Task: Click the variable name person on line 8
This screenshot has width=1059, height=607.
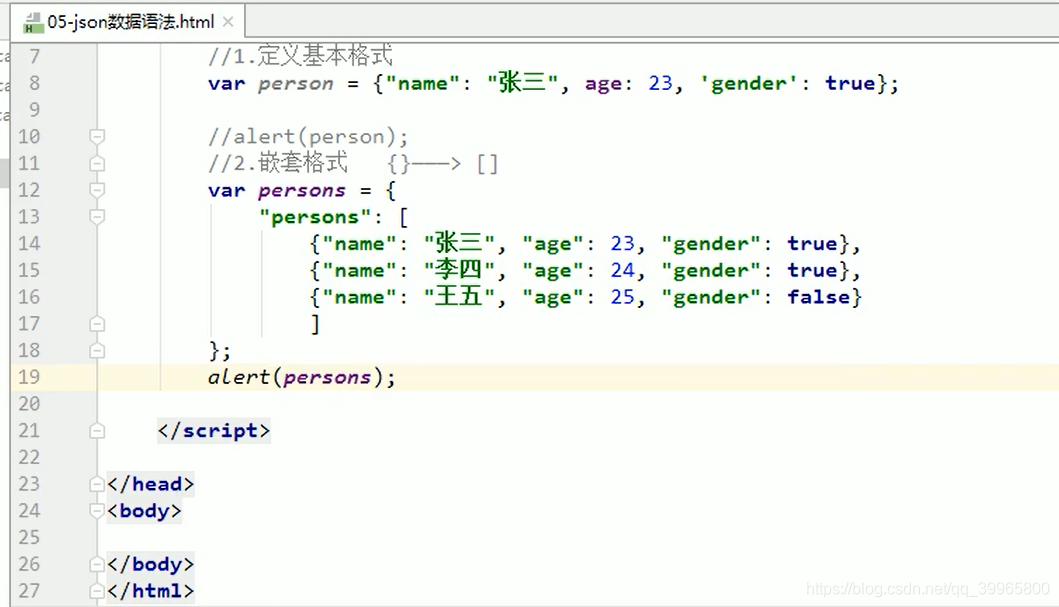Action: 296,84
